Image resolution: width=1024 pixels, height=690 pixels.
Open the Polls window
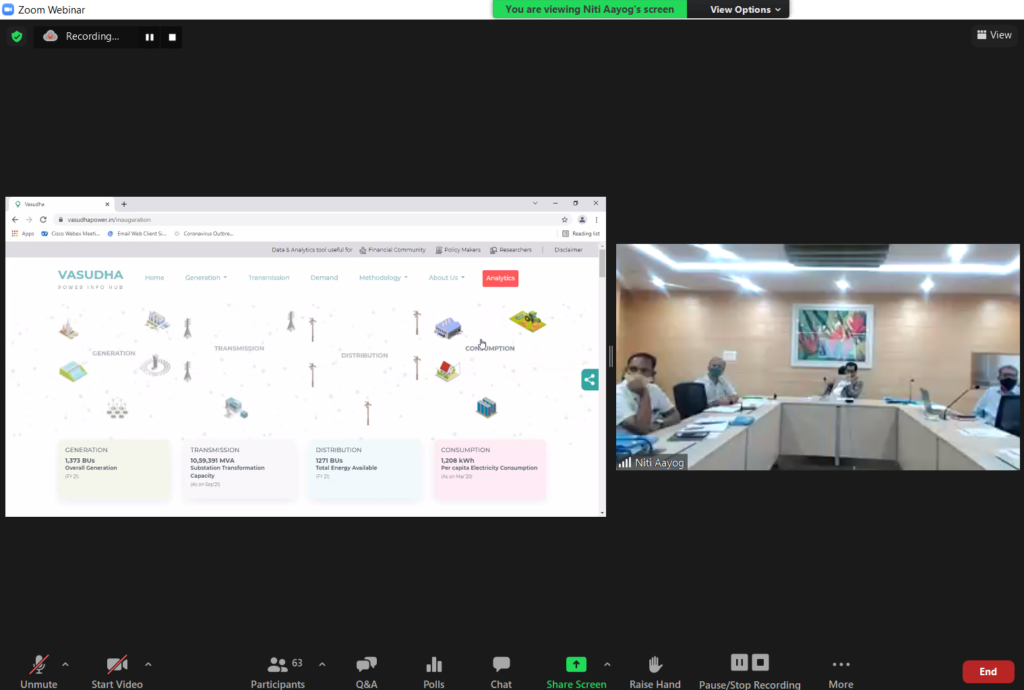coord(434,672)
